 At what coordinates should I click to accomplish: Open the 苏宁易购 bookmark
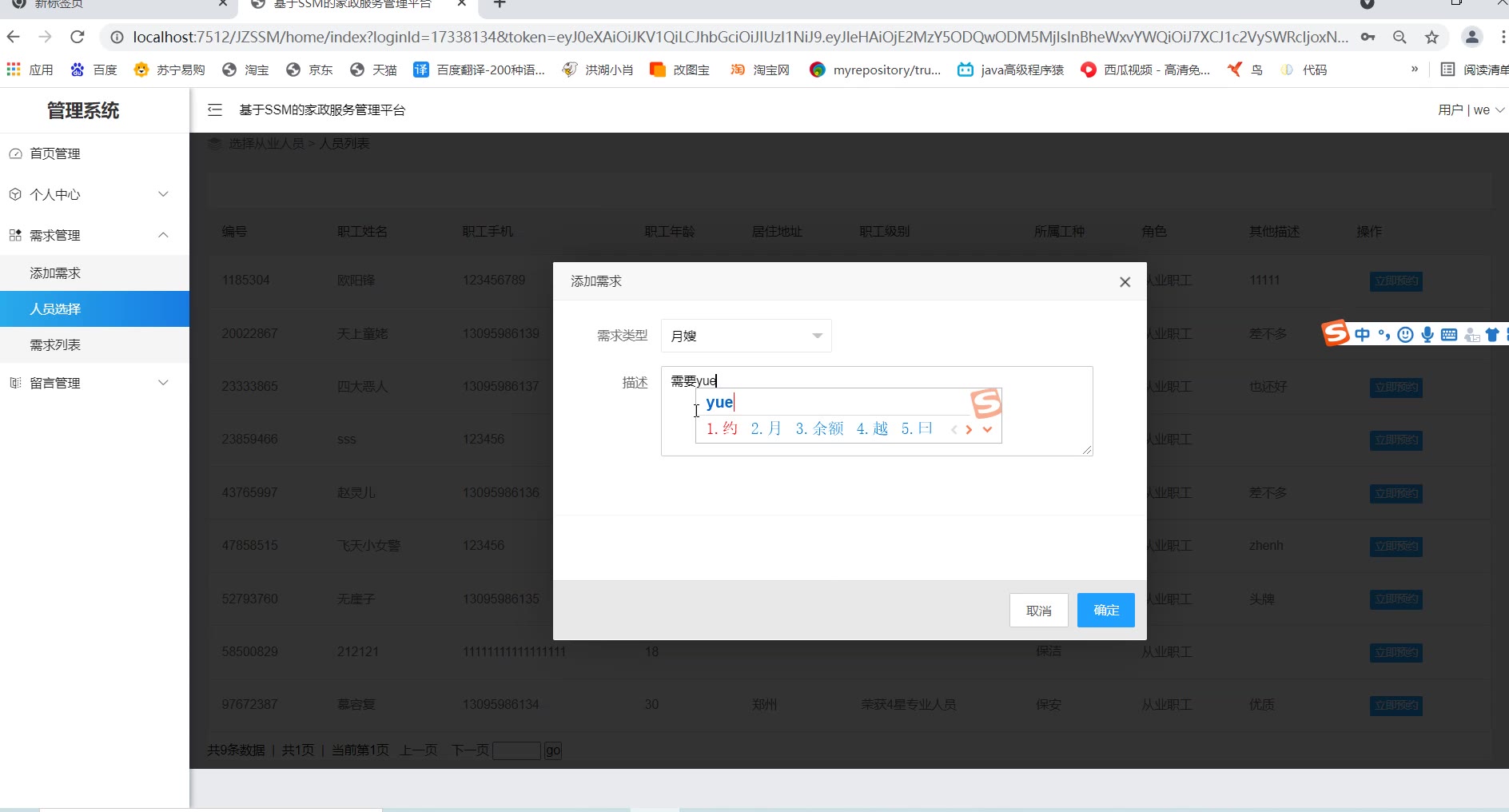pos(169,70)
